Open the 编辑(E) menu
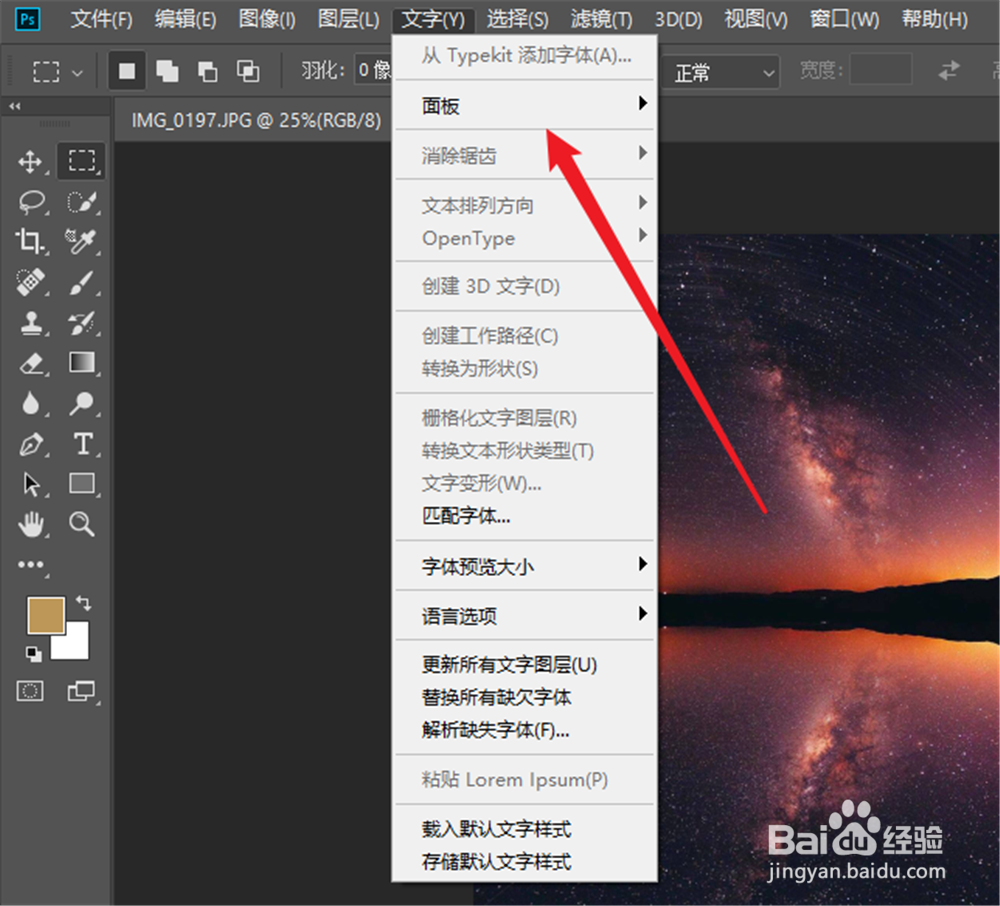 (186, 20)
